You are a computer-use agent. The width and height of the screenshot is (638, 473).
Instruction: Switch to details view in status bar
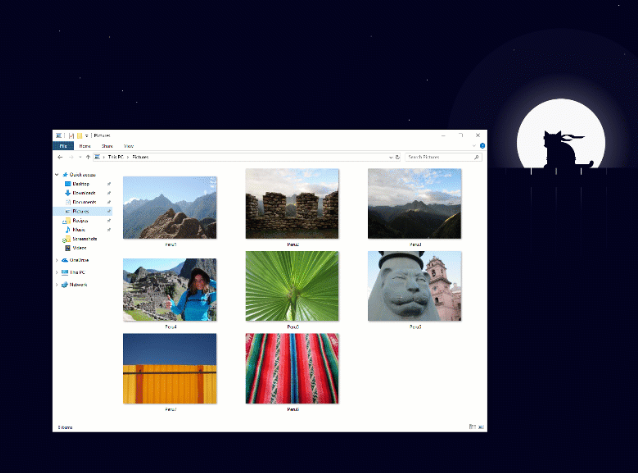(x=472, y=427)
